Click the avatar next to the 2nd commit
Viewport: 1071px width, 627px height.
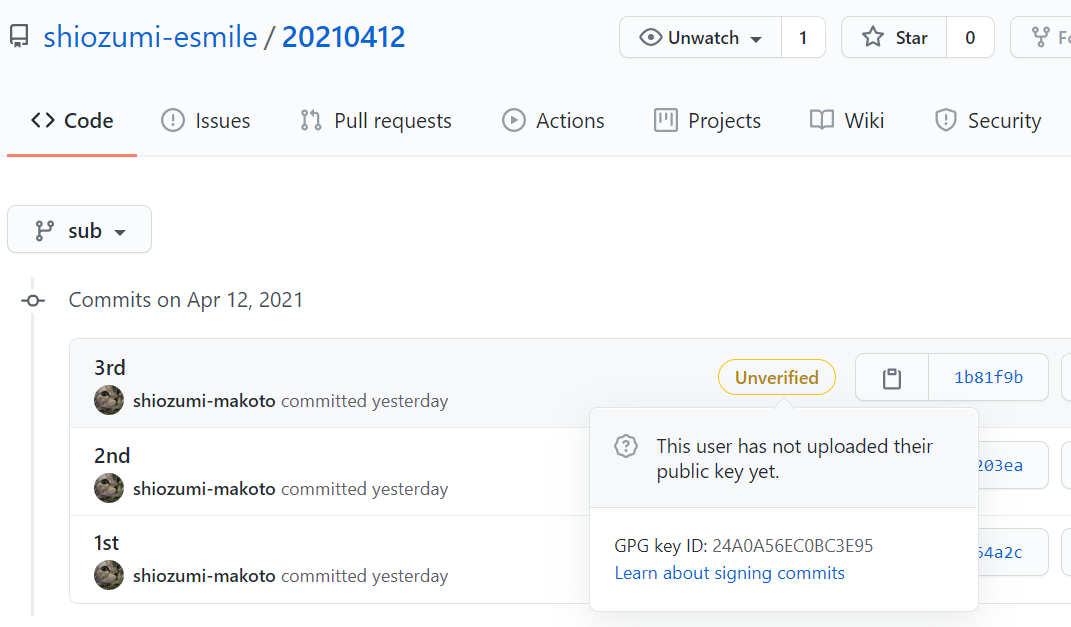point(109,488)
